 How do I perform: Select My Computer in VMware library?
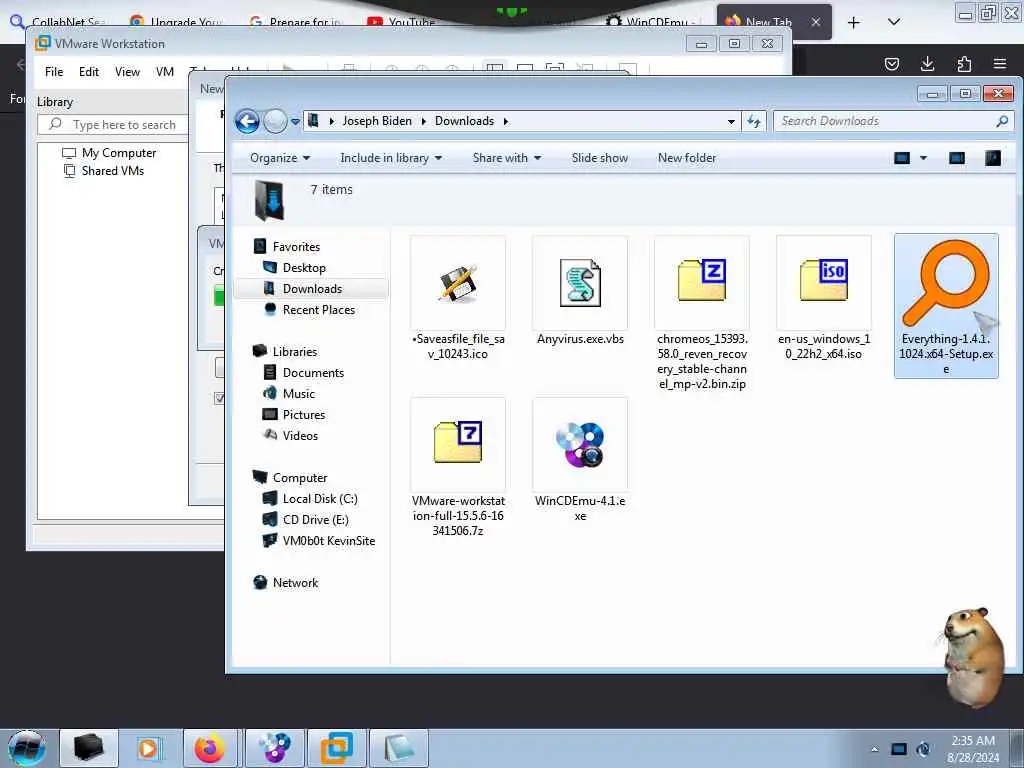(109, 153)
